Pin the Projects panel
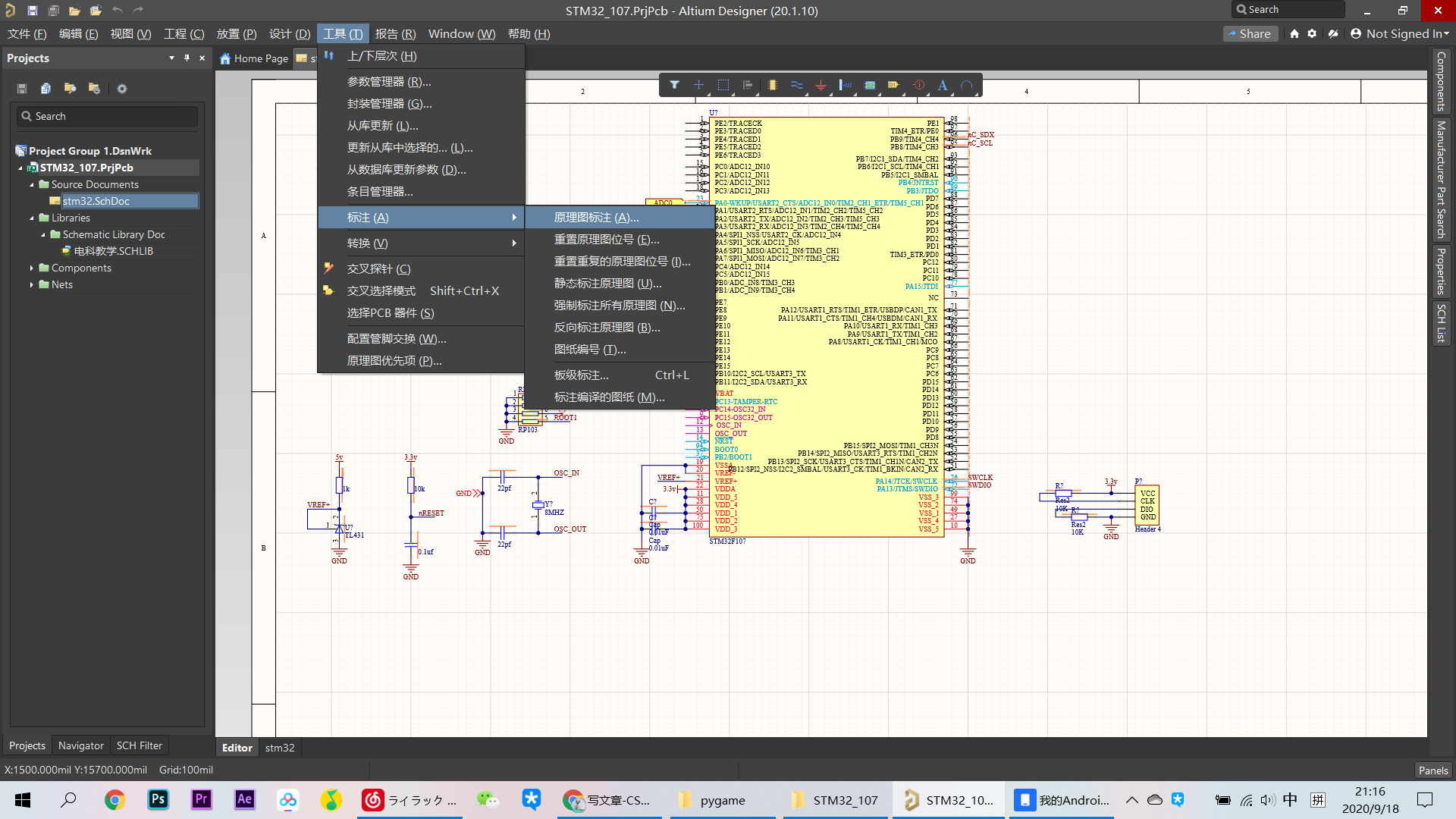 [187, 58]
